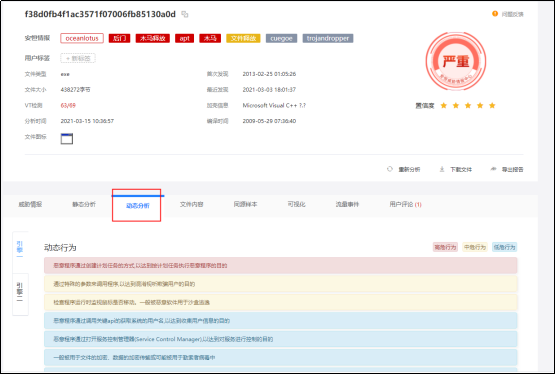
Task: Click the 导出报告 export report button
Action: coord(507,169)
